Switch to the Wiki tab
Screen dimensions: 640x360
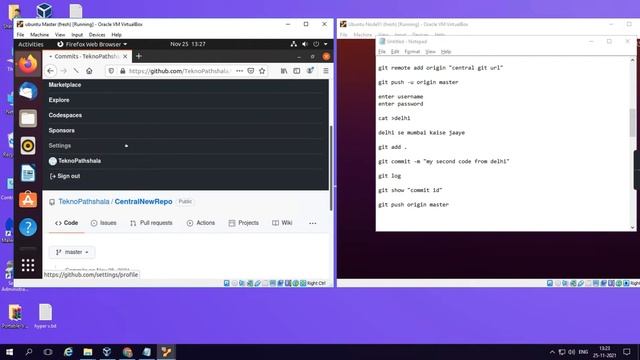(282, 223)
